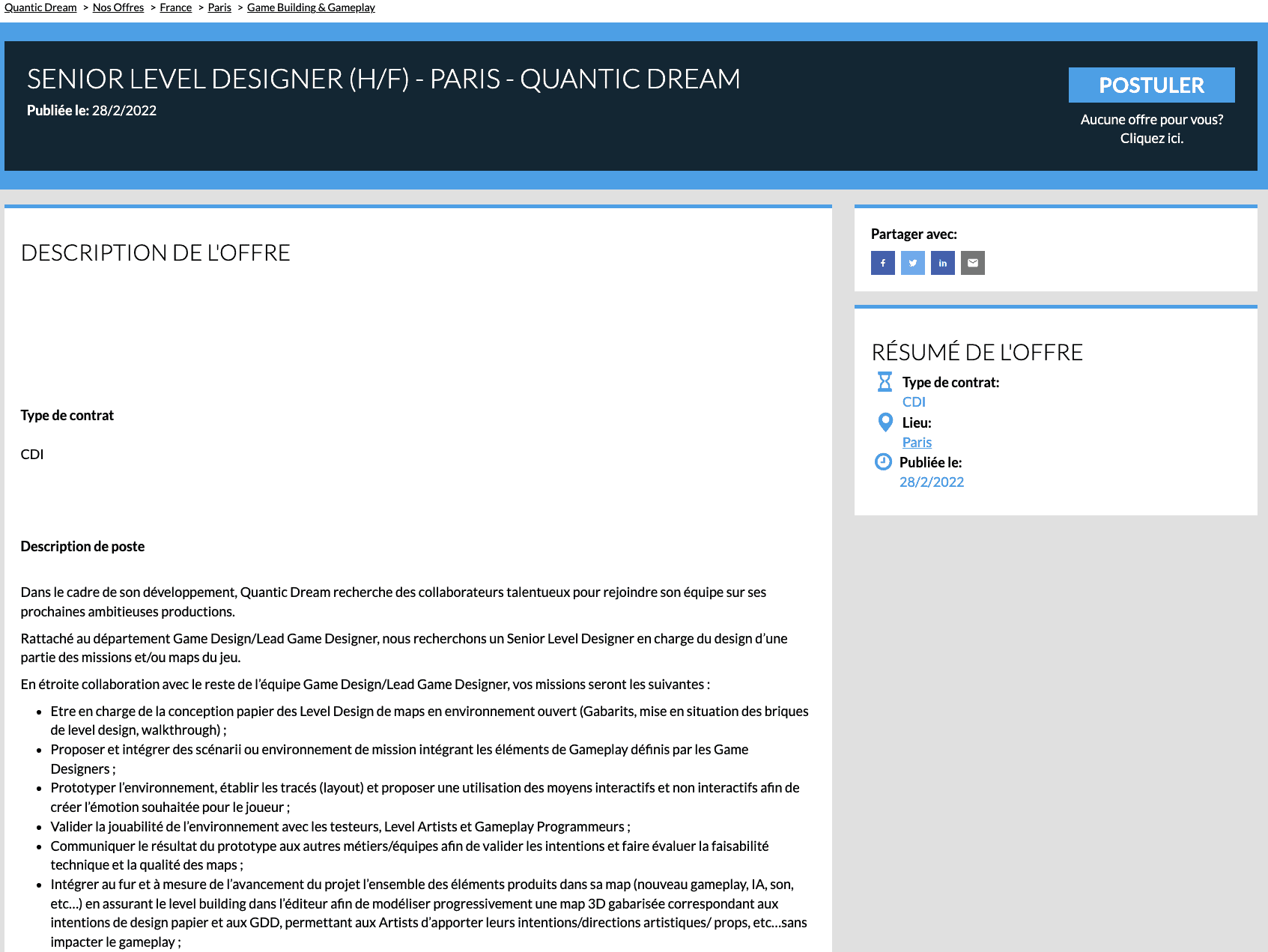The width and height of the screenshot is (1268, 952).
Task: Select Paris in the breadcrumb trail
Action: (219, 7)
